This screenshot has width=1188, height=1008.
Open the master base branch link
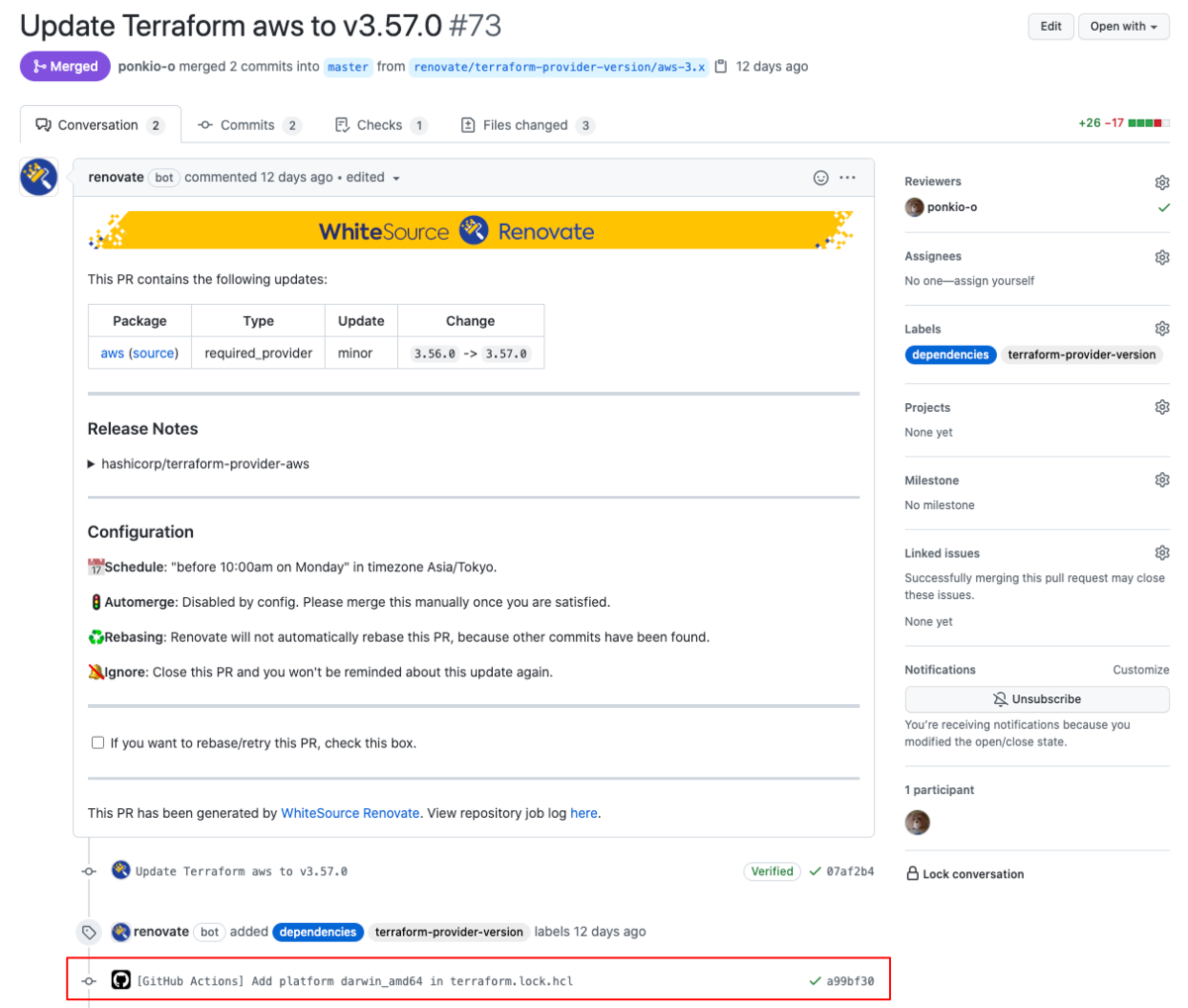click(x=348, y=67)
